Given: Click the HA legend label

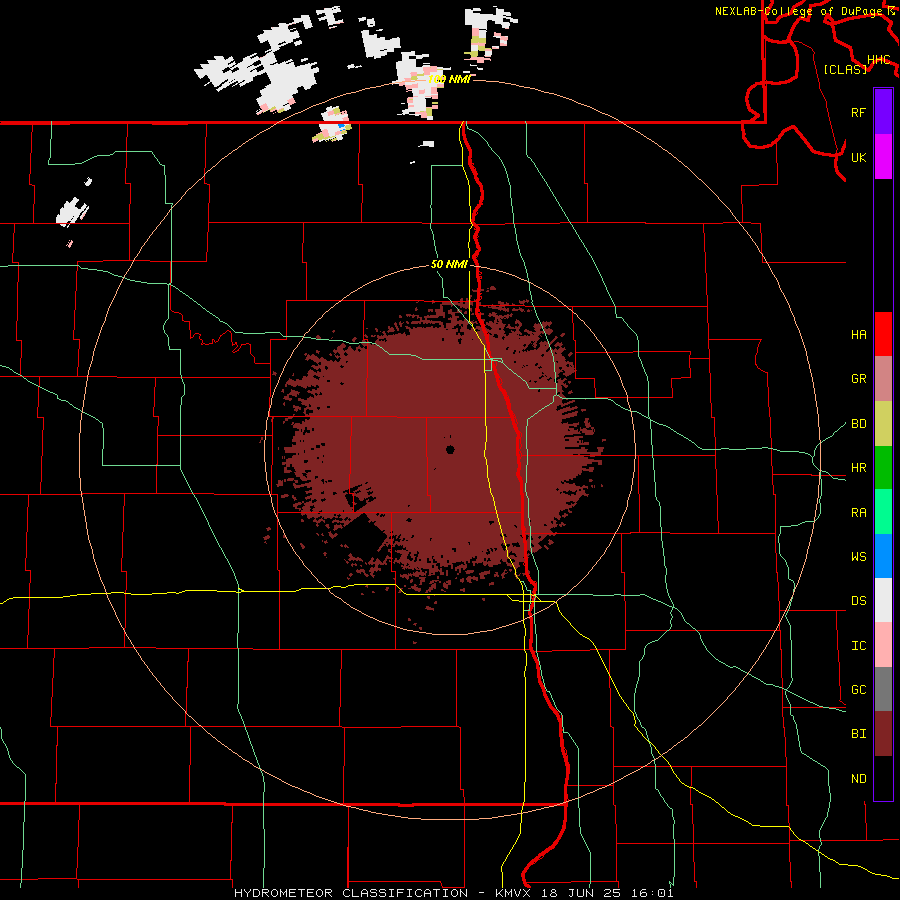Looking at the screenshot, I should [x=858, y=335].
